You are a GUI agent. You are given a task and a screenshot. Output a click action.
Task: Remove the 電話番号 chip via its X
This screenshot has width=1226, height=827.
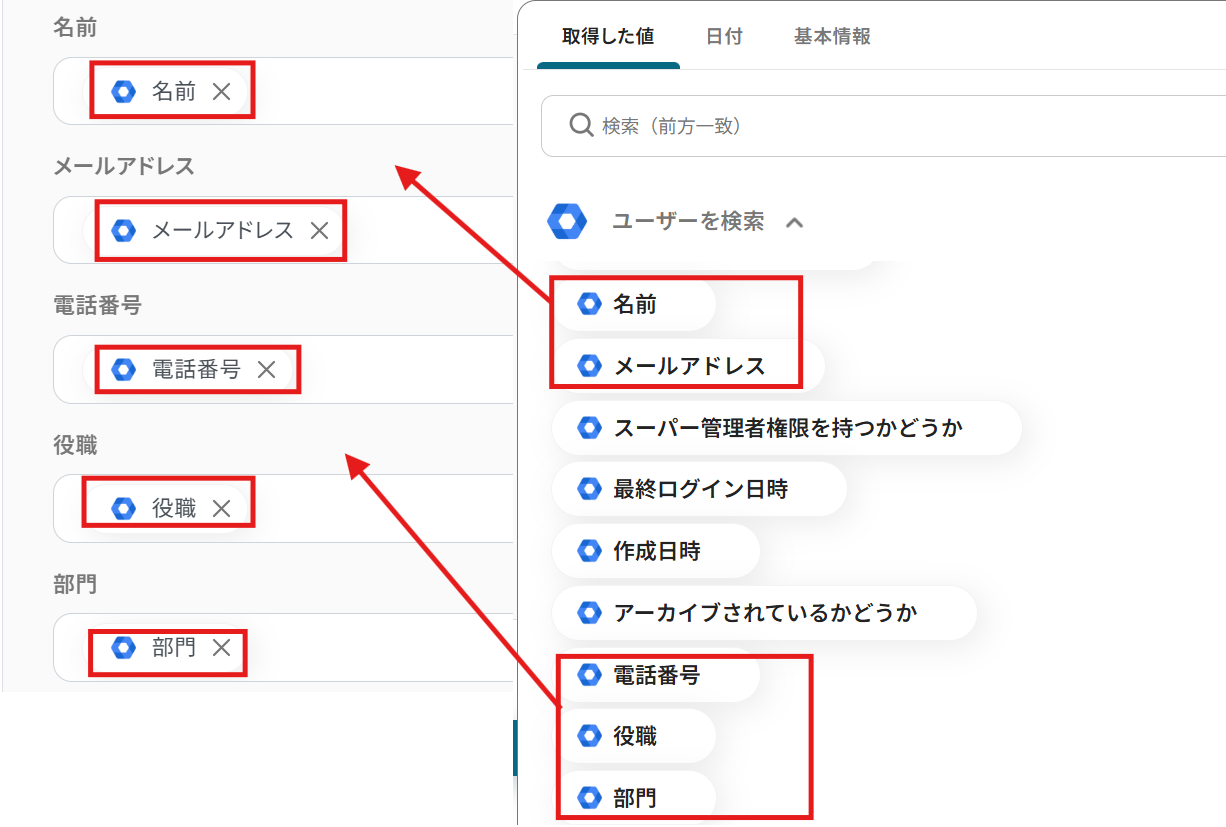[266, 370]
